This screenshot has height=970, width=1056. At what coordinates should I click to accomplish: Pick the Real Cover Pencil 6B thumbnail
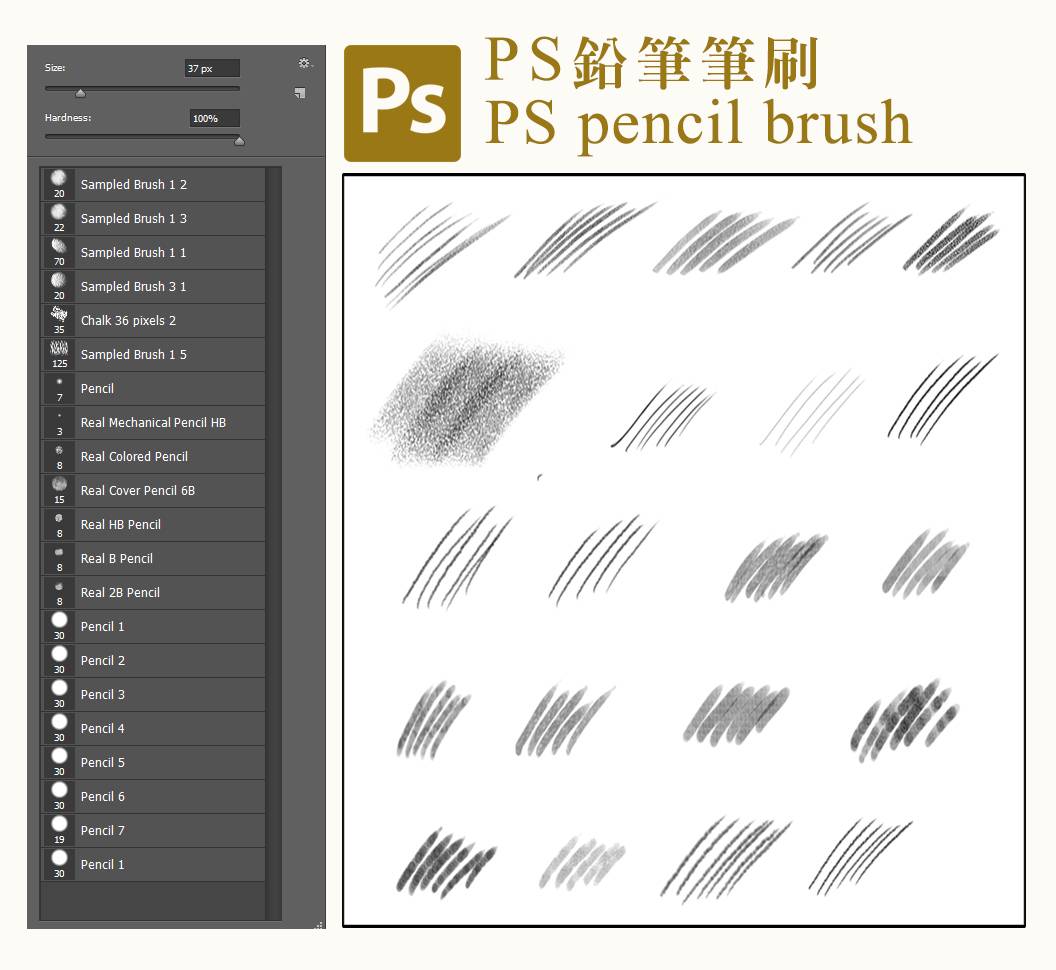click(59, 490)
